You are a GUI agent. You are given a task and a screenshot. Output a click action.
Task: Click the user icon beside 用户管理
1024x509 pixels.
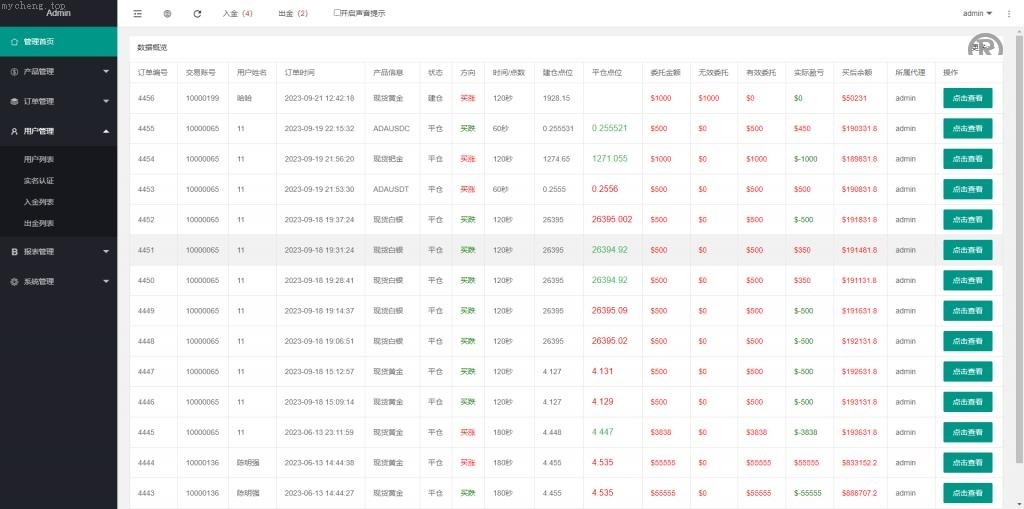point(14,131)
